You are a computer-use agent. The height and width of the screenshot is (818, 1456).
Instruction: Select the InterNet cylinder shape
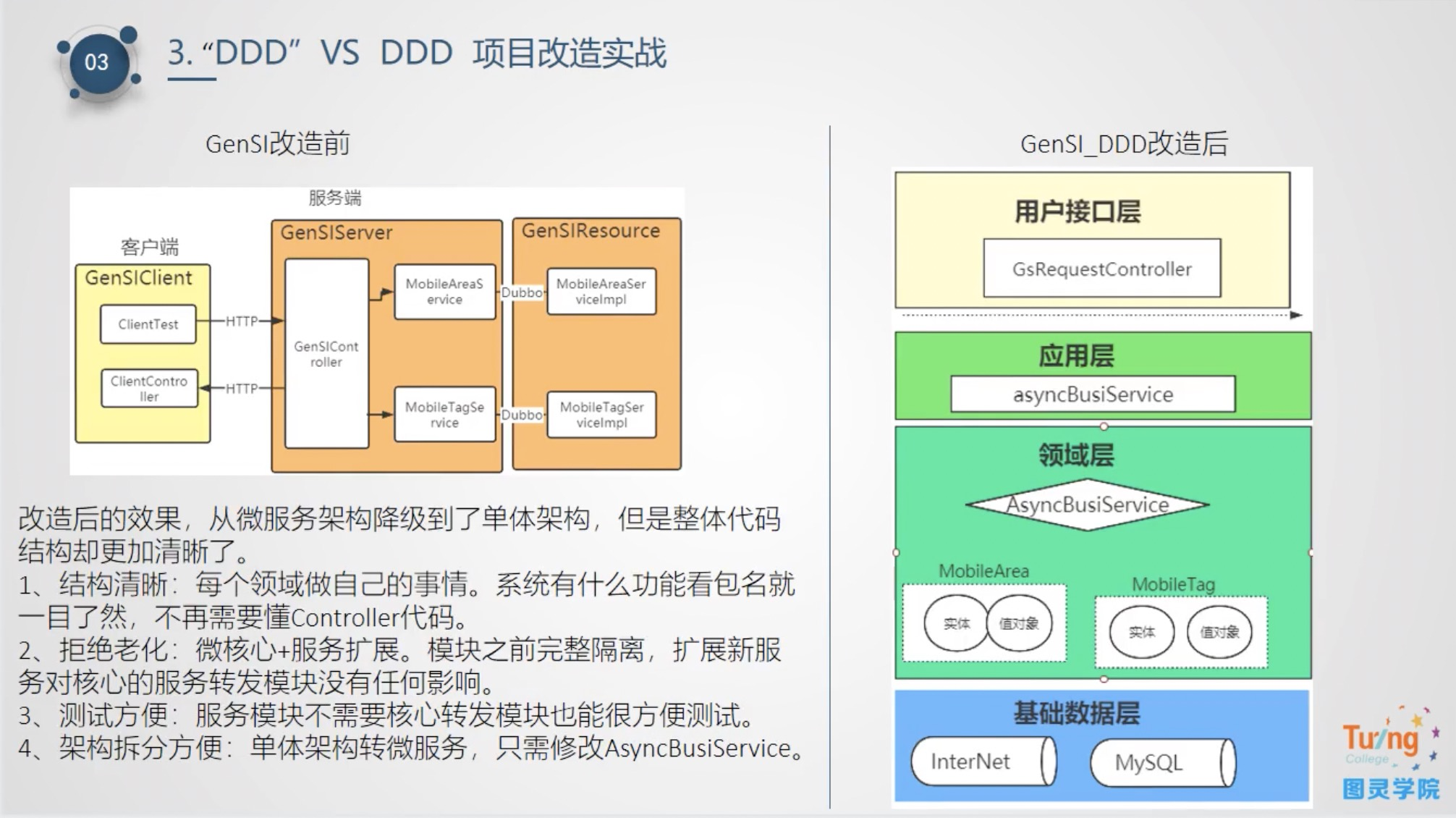point(983,762)
